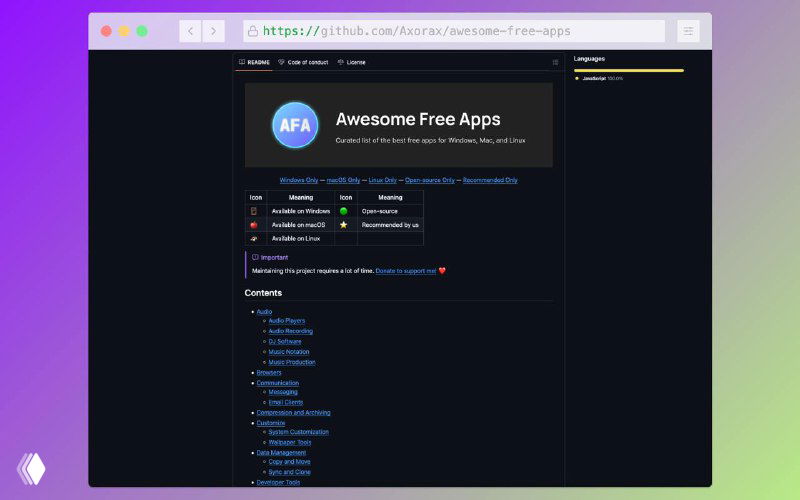
Task: Click the AFA circular logo
Action: tap(295, 125)
